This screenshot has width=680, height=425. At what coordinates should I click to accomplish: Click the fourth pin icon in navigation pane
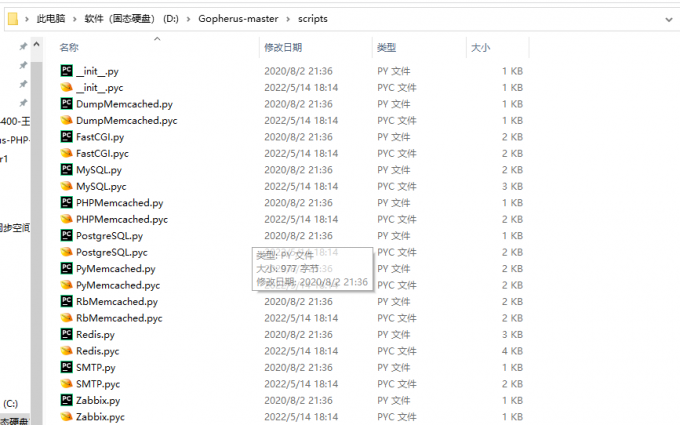[x=23, y=103]
